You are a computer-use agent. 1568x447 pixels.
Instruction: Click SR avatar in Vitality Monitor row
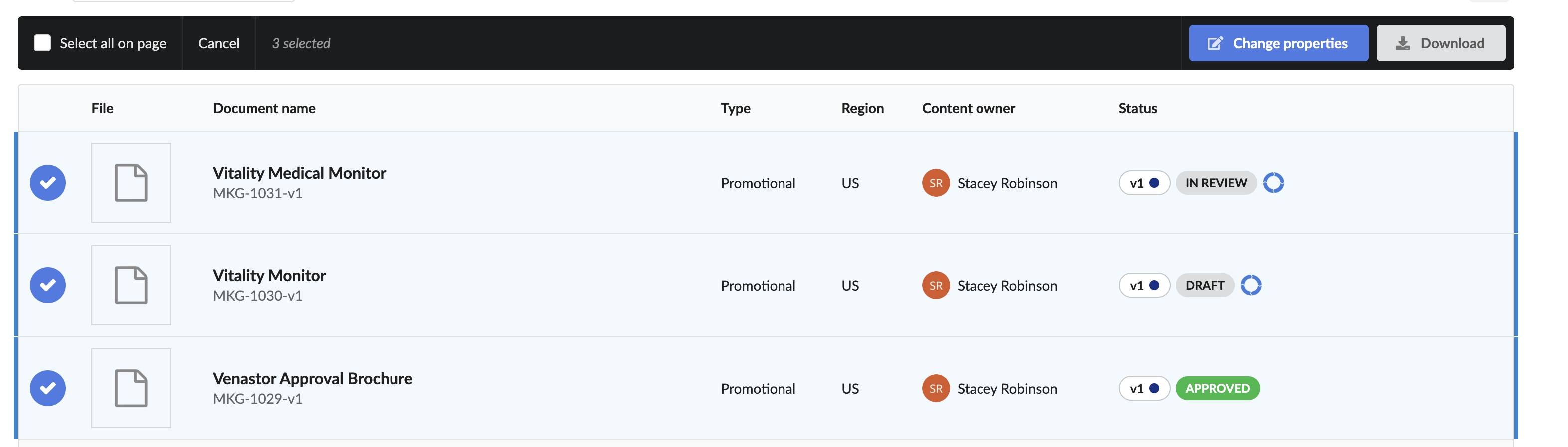click(x=936, y=286)
